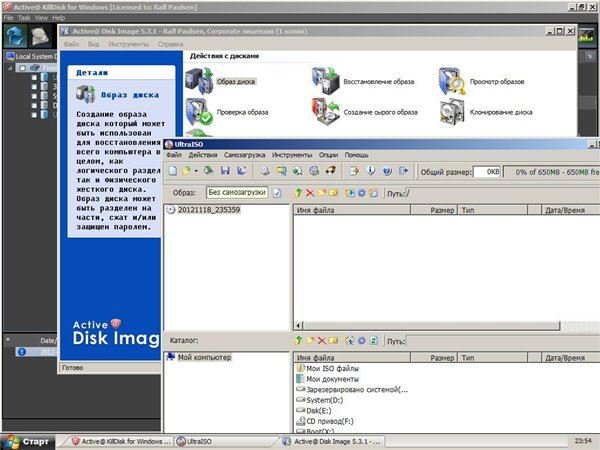Viewport: 600px width, 450px height.
Task: Select CD привод(F:) in the file list
Action: tap(330, 421)
